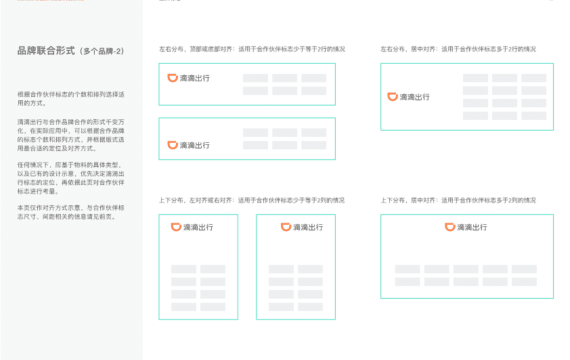Click the paragraph starting 本页仅作对齐方式示意
570x360 pixels.
tap(71, 212)
